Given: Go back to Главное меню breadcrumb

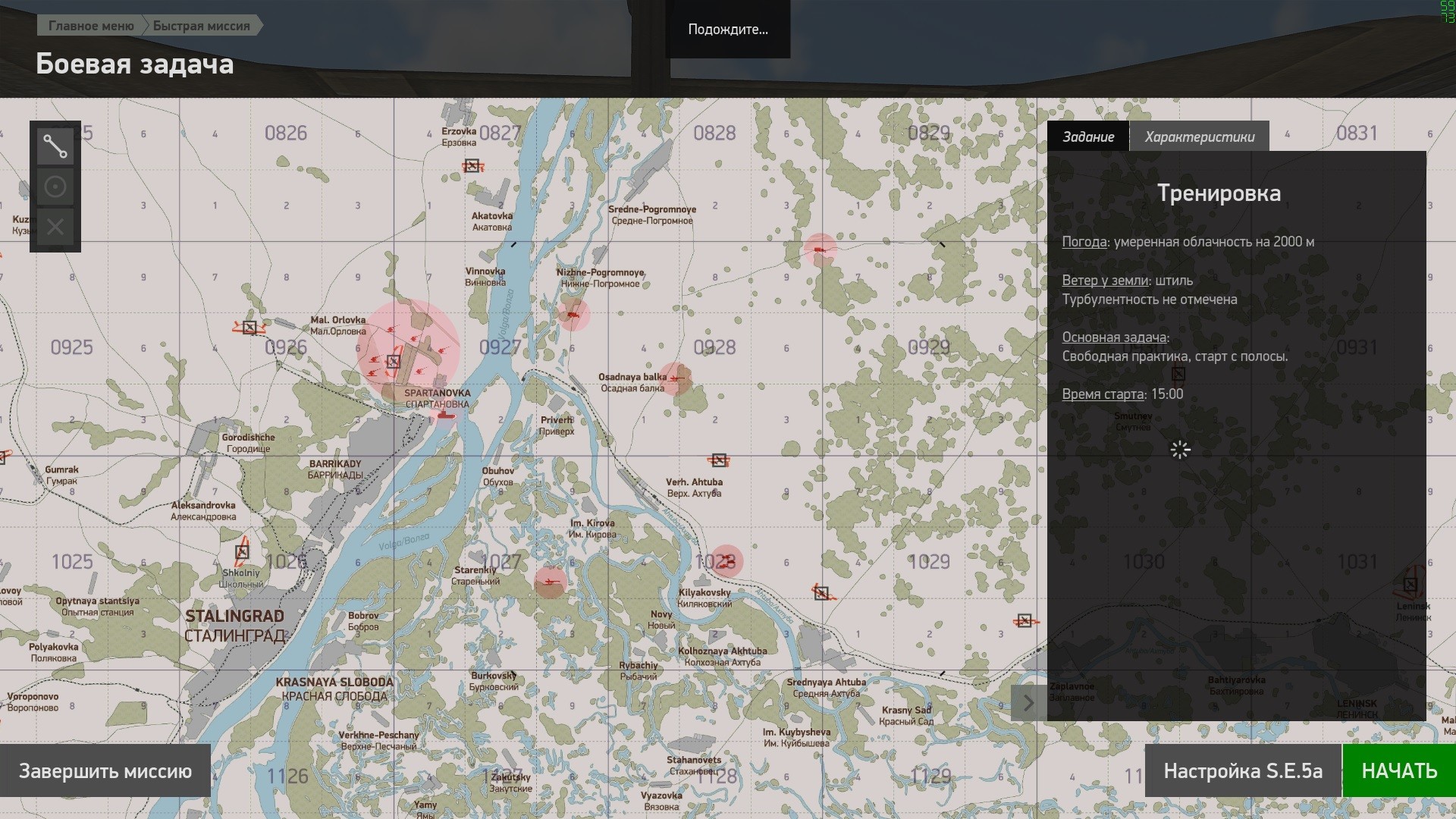Looking at the screenshot, I should tap(91, 26).
